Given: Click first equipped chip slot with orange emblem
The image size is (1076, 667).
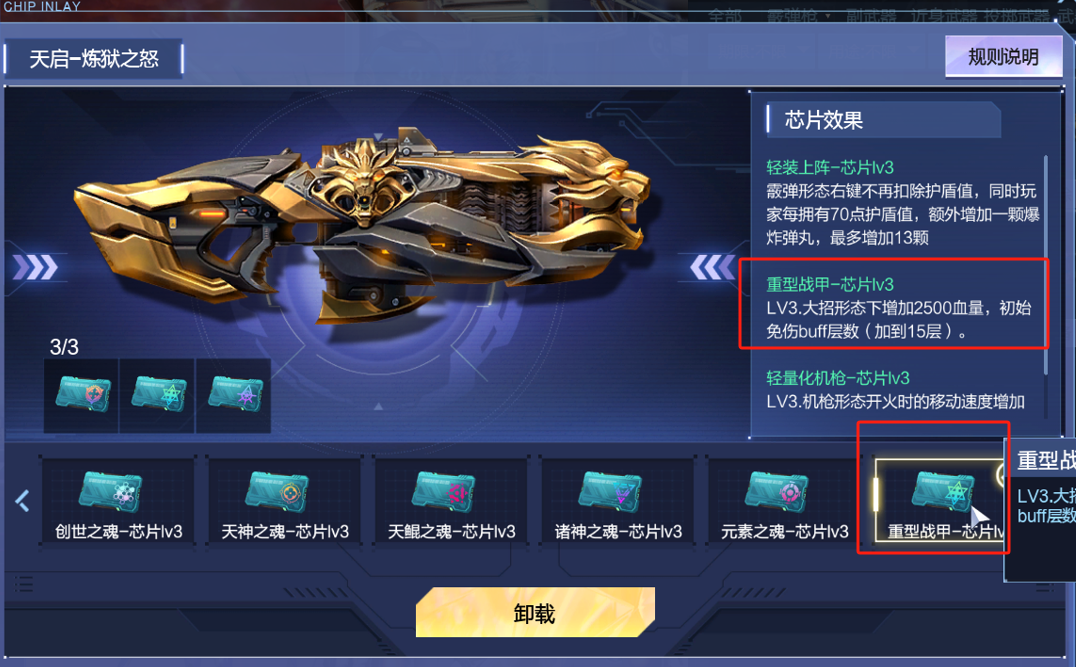Looking at the screenshot, I should pyautogui.click(x=82, y=395).
